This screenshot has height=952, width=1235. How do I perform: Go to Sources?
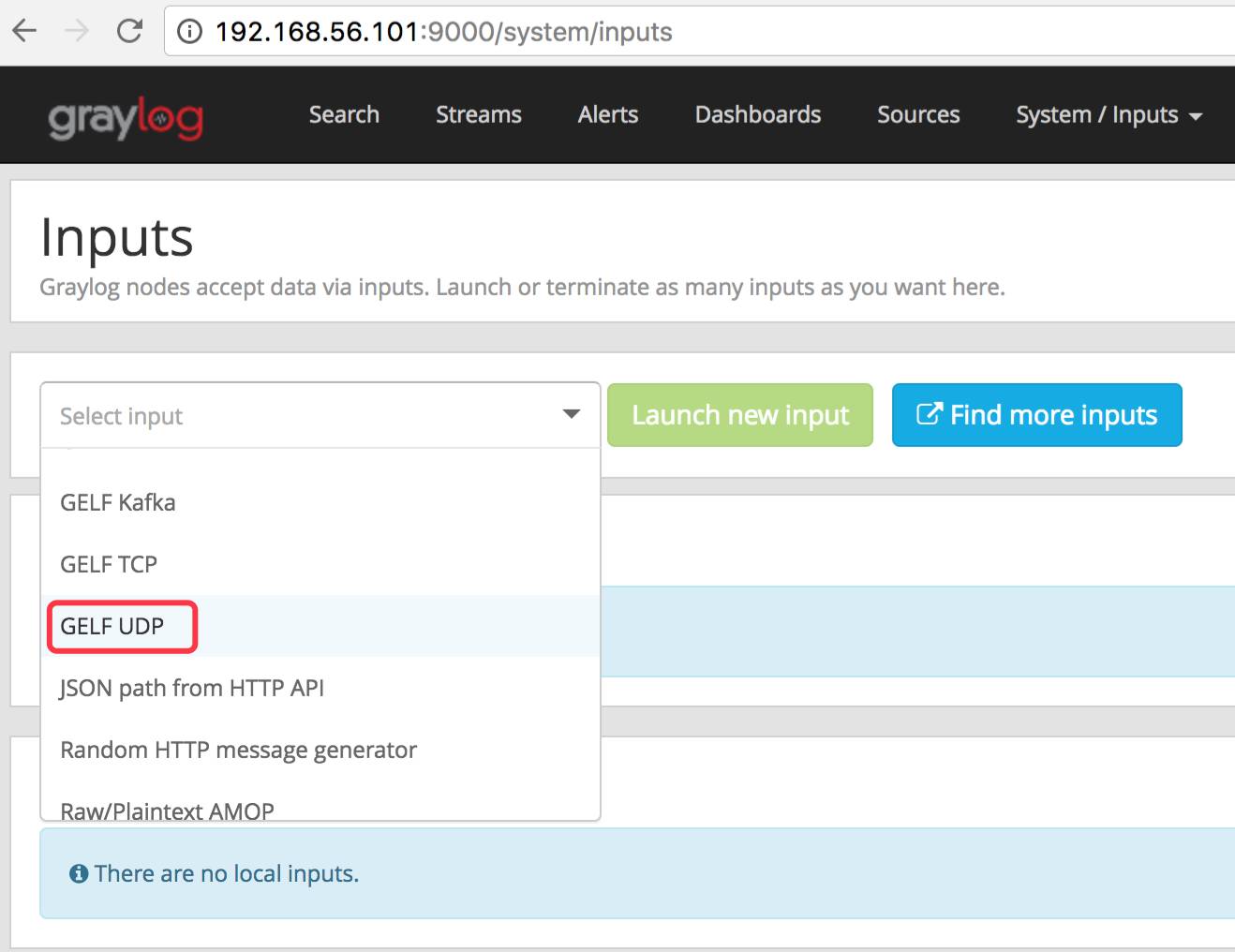tap(918, 114)
